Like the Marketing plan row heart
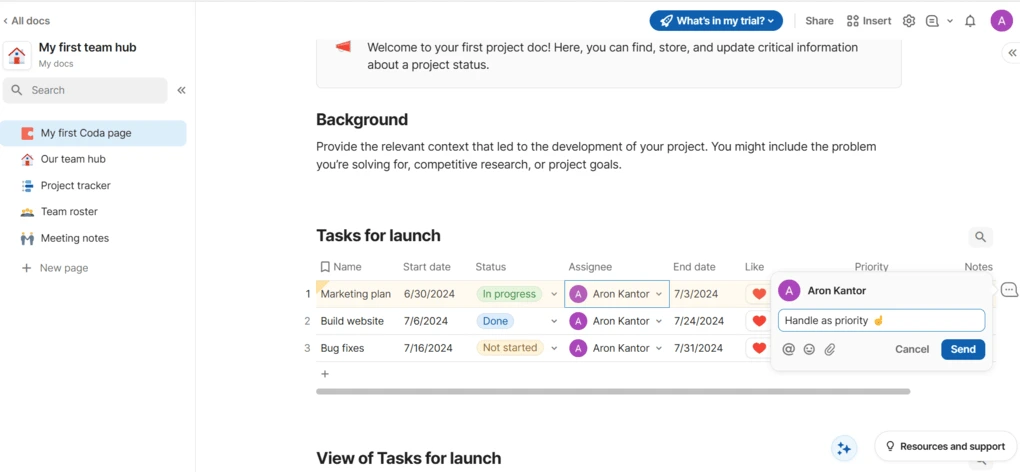The width and height of the screenshot is (1020, 472). (758, 294)
